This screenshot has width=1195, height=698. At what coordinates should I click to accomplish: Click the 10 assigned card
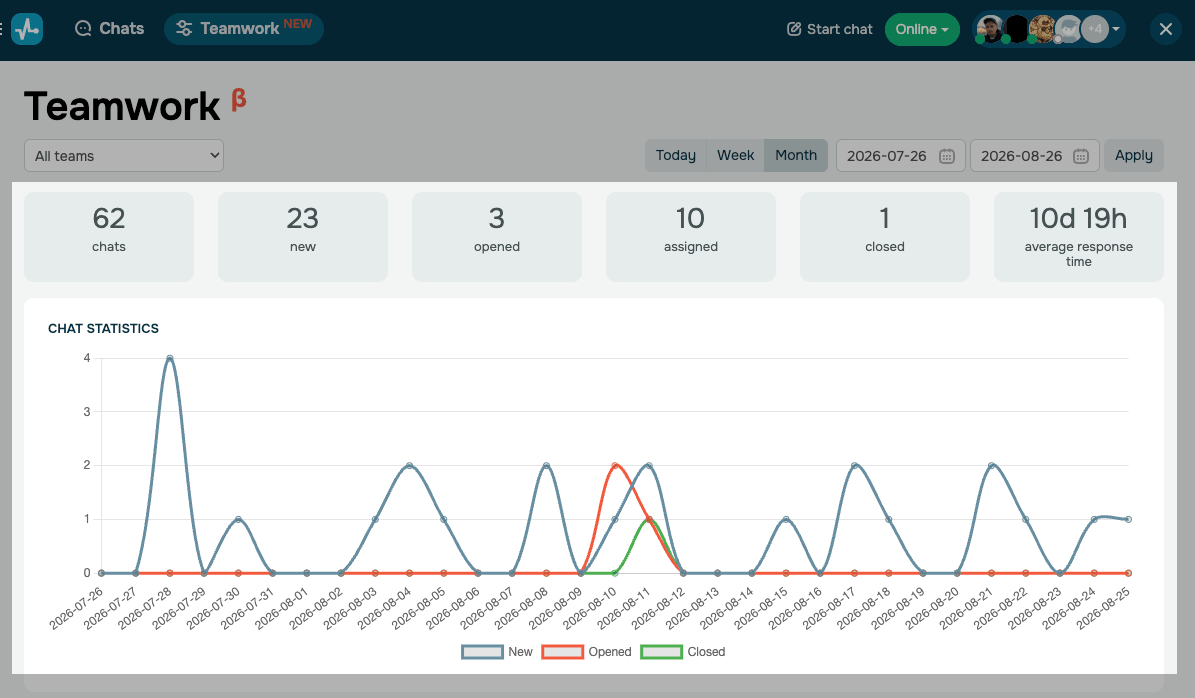690,236
